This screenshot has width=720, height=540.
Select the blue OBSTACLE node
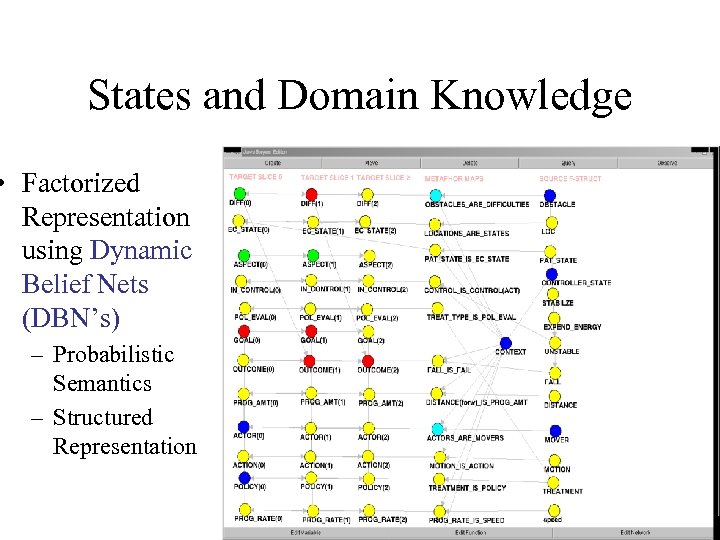click(x=550, y=196)
